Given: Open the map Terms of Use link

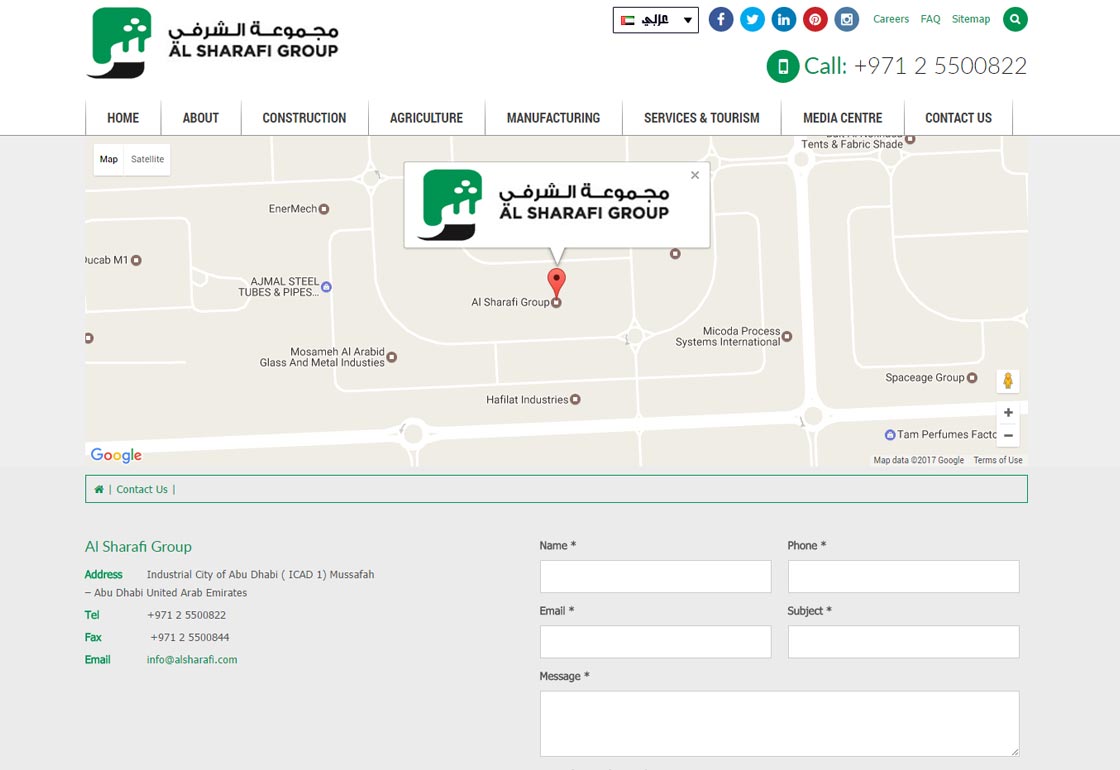Looking at the screenshot, I should 998,460.
